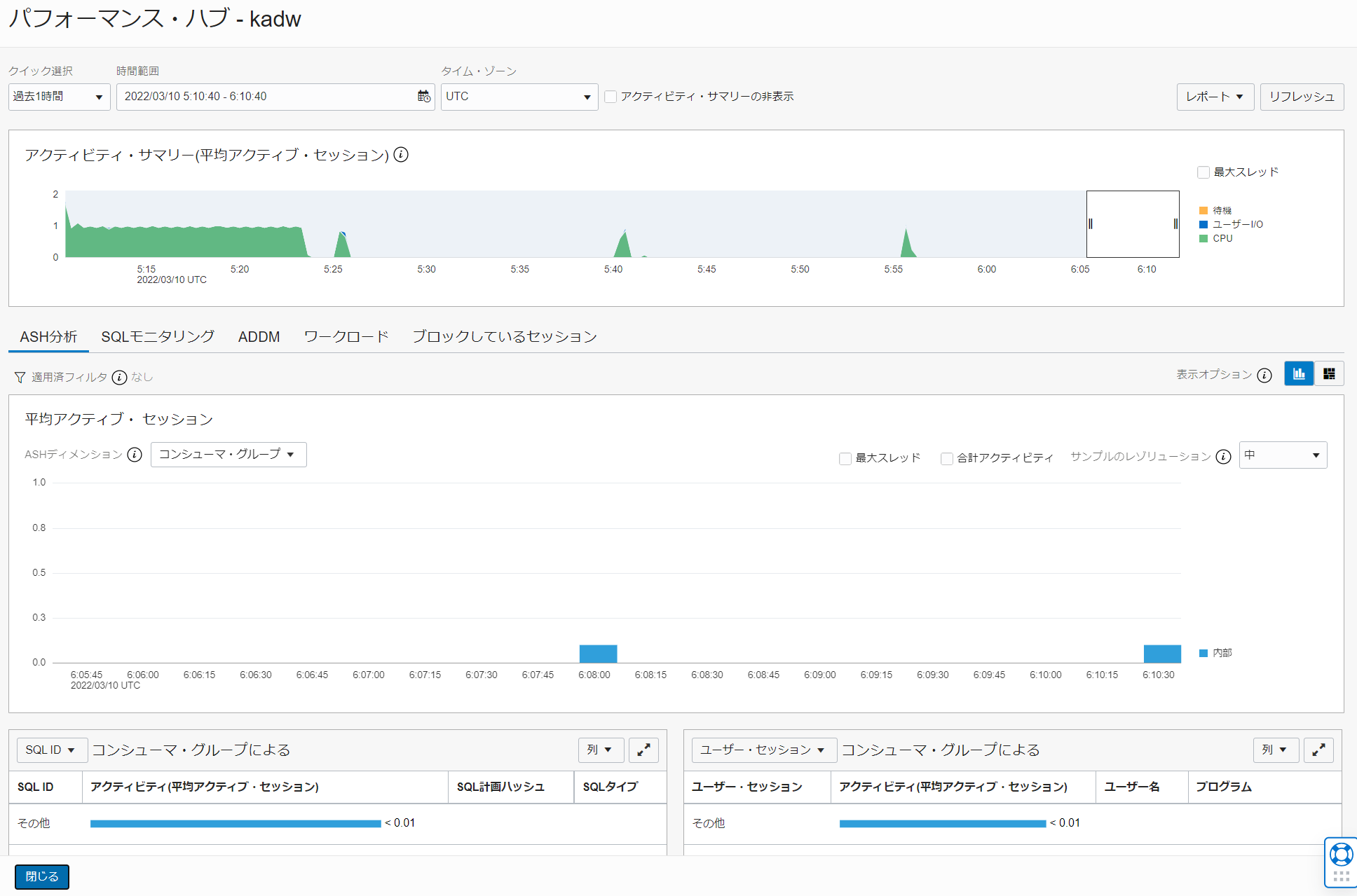This screenshot has width=1357, height=896.
Task: Open the time range calendar picker icon
Action: [x=423, y=97]
